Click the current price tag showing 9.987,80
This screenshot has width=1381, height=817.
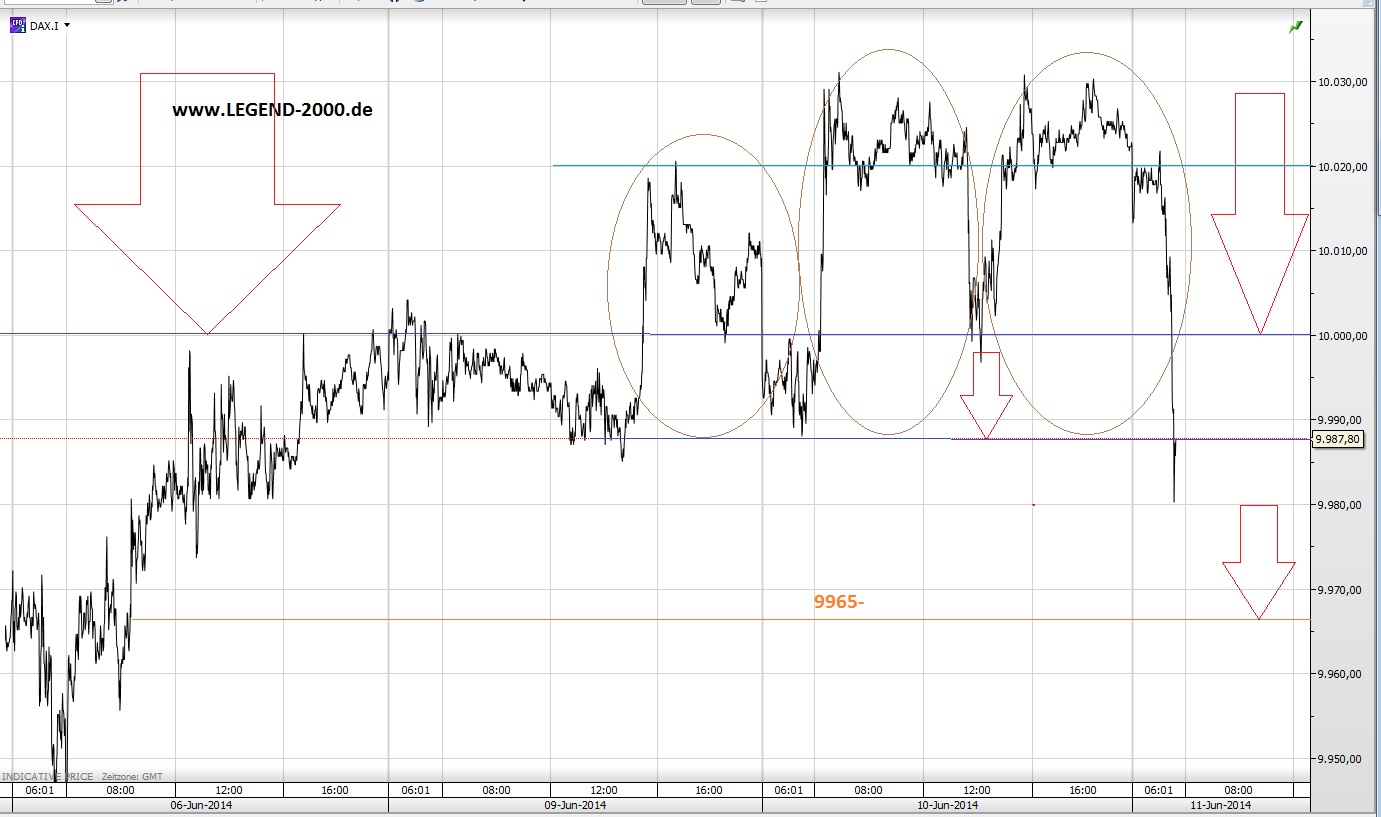point(1340,438)
